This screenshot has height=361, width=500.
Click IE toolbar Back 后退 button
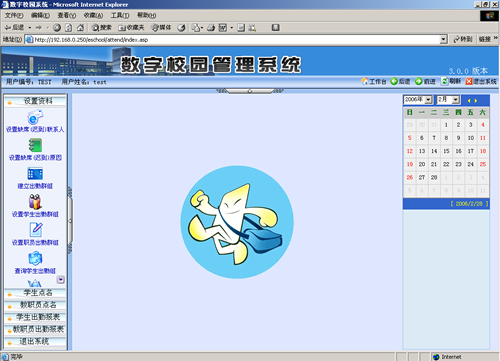tap(14, 28)
